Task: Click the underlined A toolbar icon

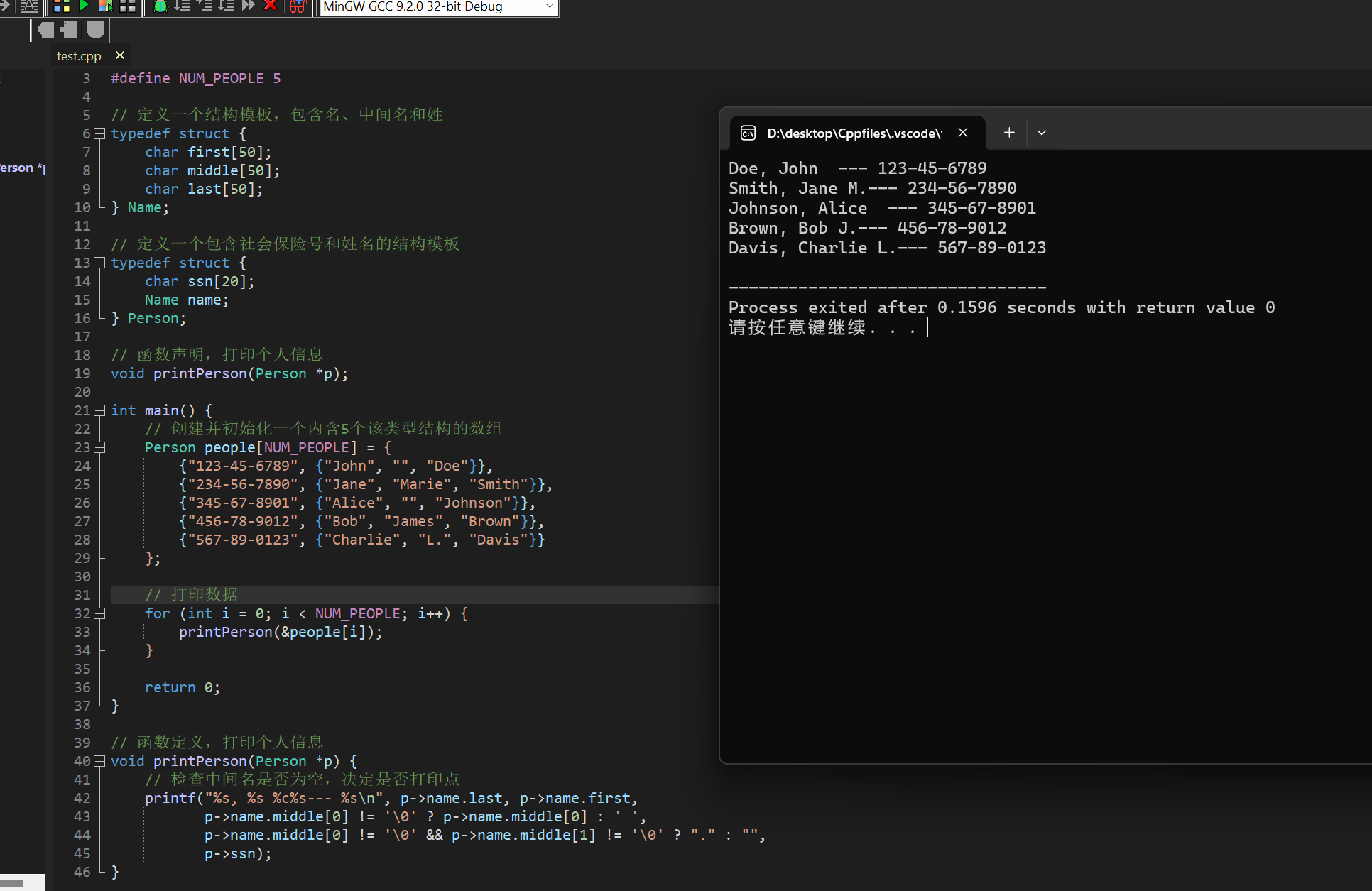Action: pos(29,6)
